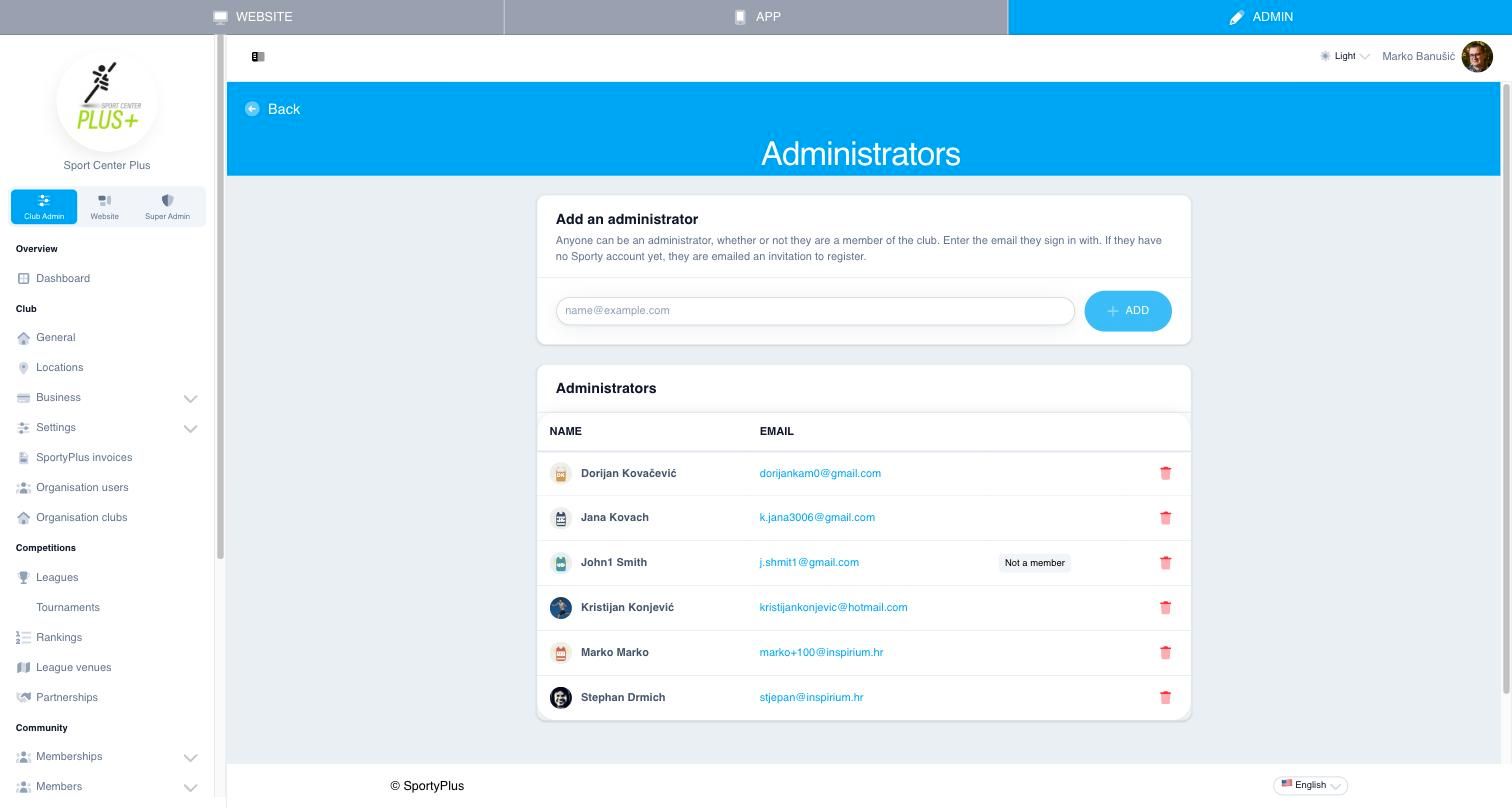Click Stephan Drmich's avatar
Image resolution: width=1512 pixels, height=808 pixels.
coord(561,698)
